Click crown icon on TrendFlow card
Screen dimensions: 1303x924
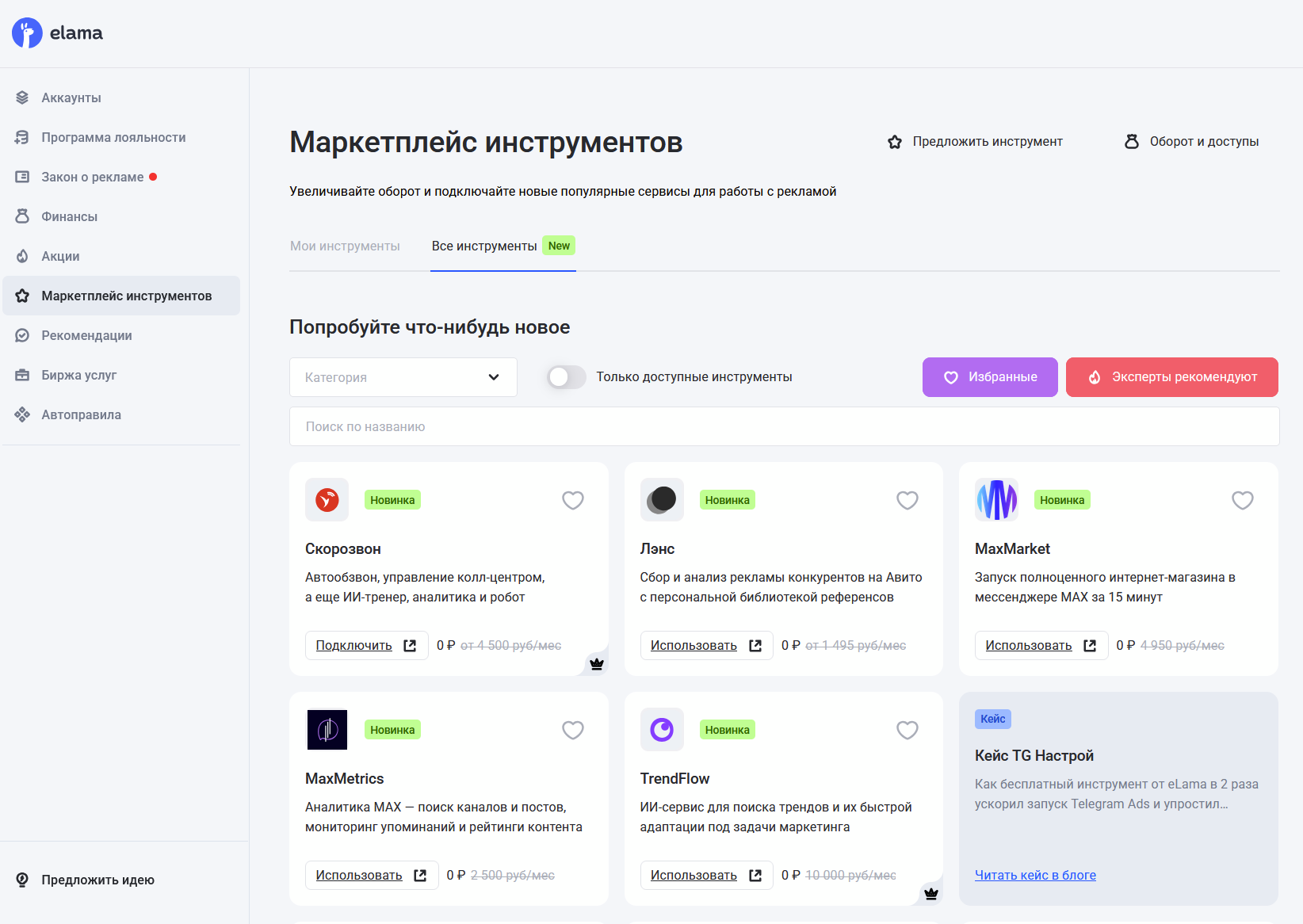931,894
